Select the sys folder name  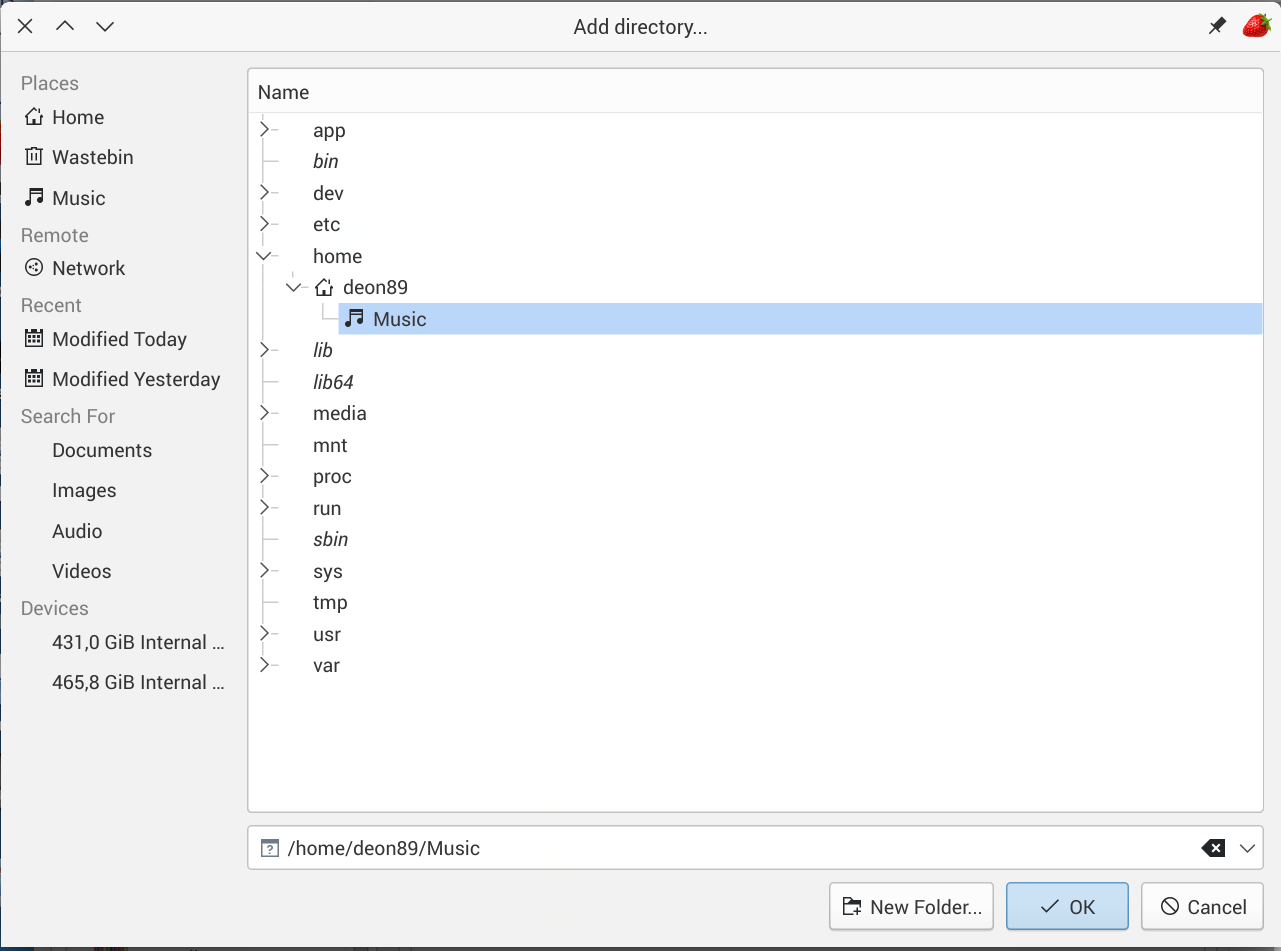tap(328, 571)
